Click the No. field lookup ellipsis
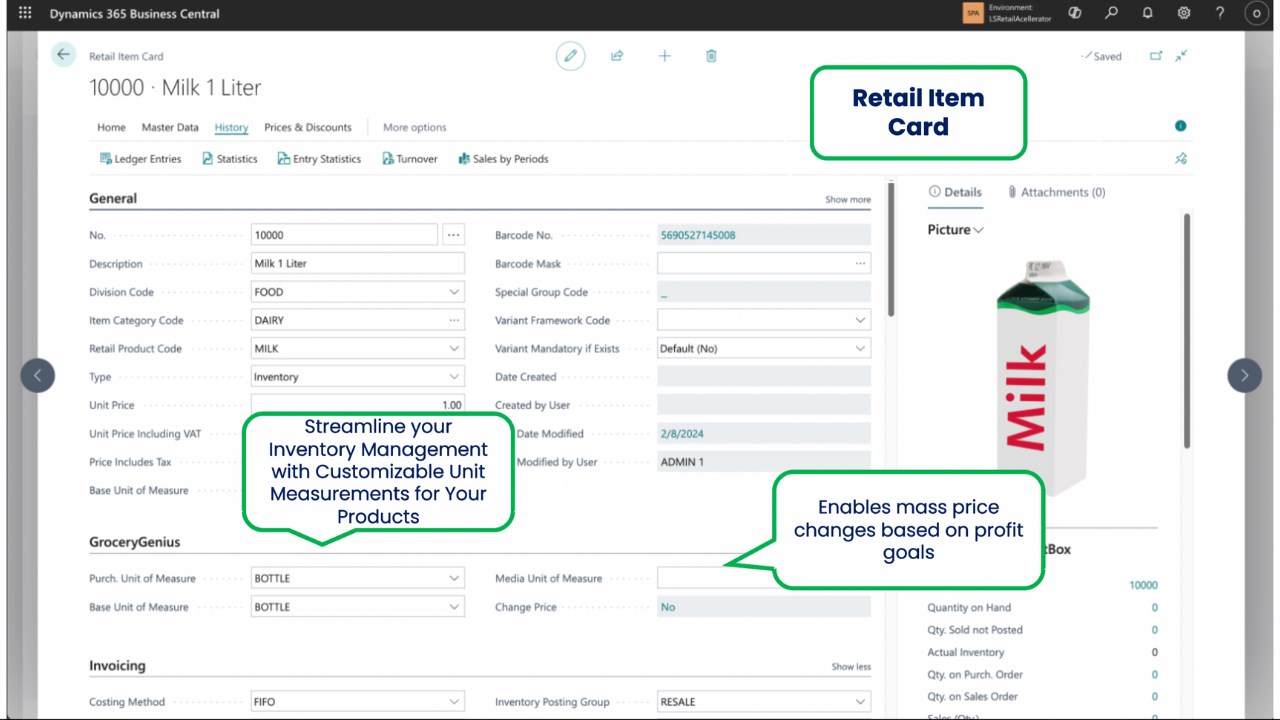The width and height of the screenshot is (1280, 720). (453, 235)
